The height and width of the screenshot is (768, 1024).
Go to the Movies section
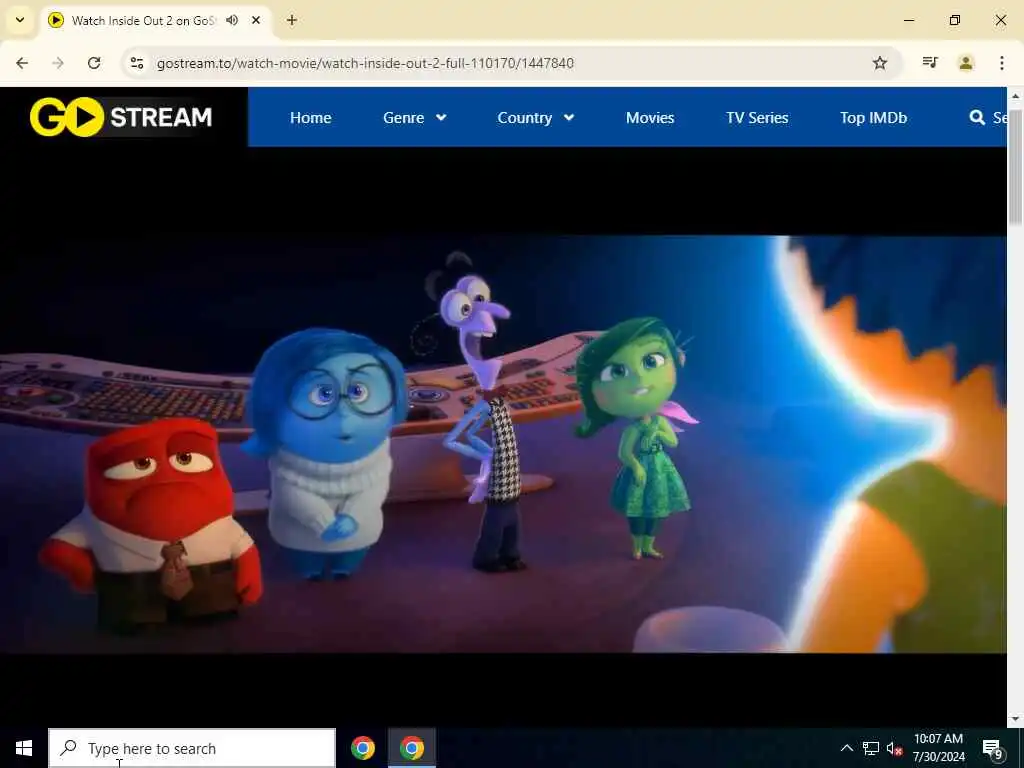(x=650, y=118)
